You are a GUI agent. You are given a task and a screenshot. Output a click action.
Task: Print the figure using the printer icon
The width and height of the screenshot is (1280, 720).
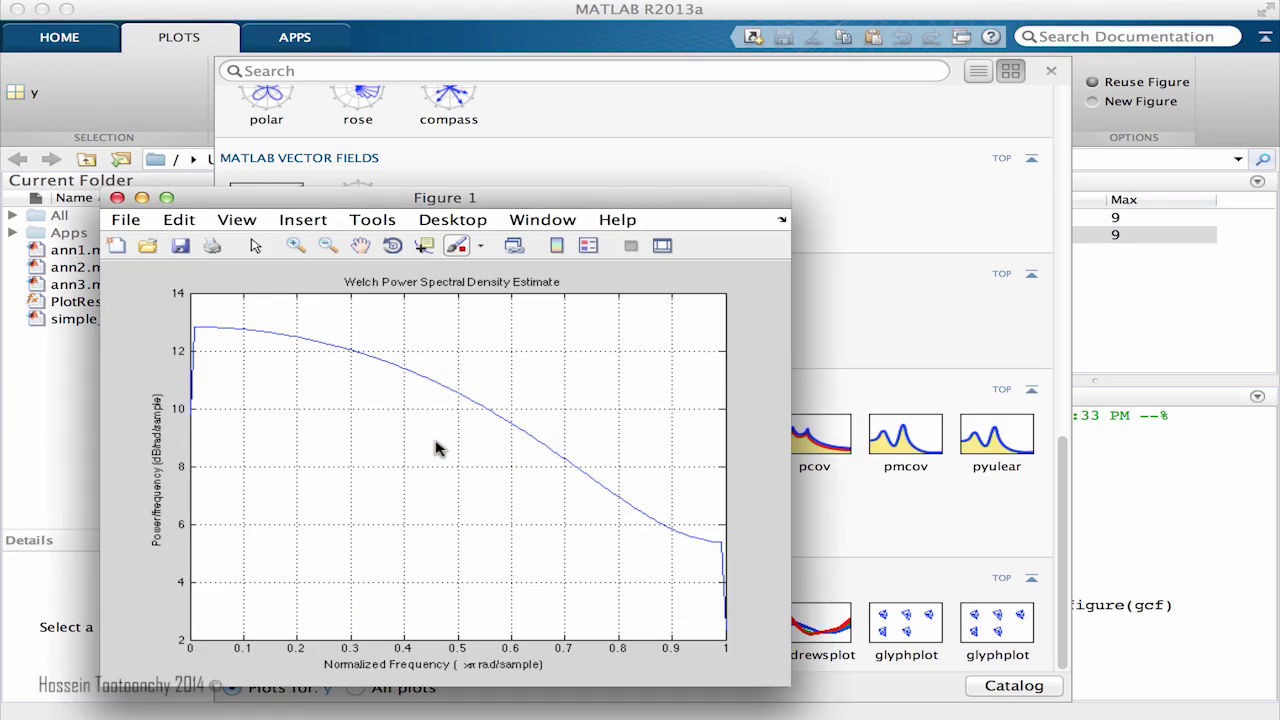[212, 245]
